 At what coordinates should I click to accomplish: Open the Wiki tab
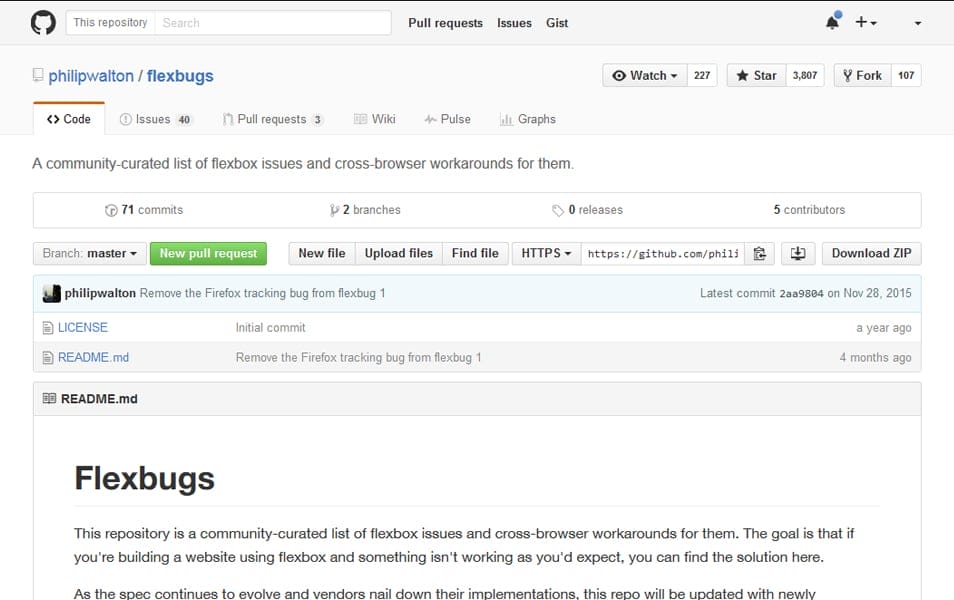(375, 119)
